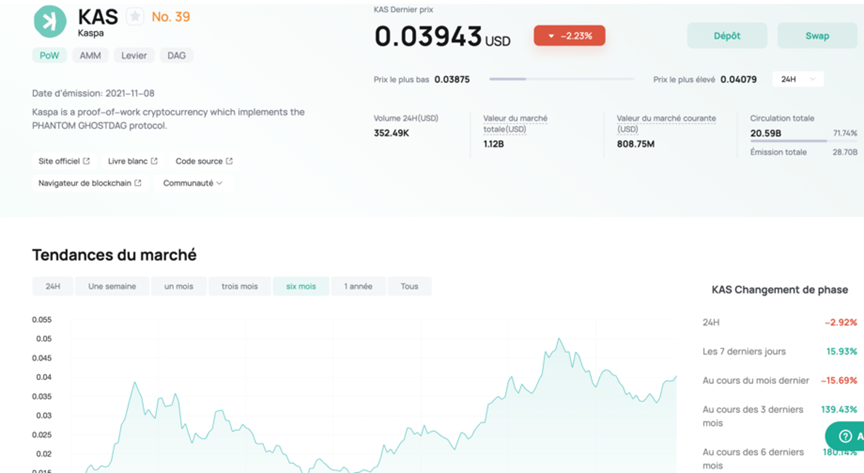Click the Les 7 derniers jours 15.93% value
This screenshot has height=473, width=864.
pos(841,351)
